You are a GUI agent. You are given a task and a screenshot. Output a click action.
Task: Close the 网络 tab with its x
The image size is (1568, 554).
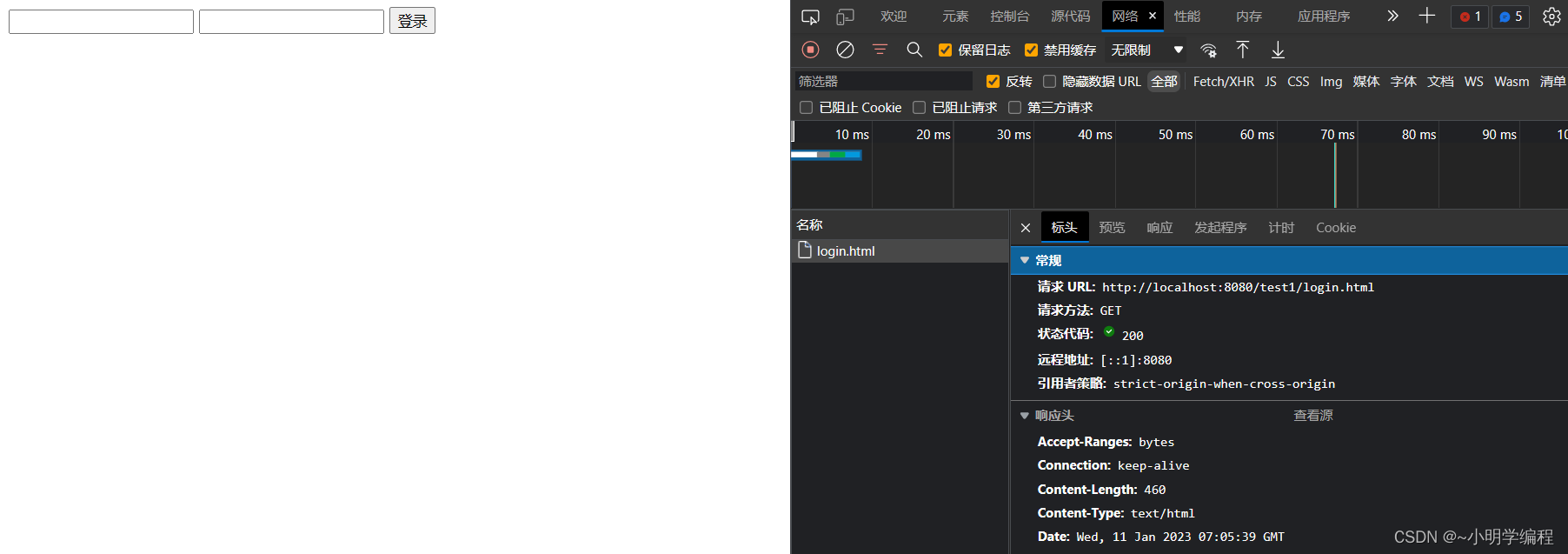tap(1153, 16)
